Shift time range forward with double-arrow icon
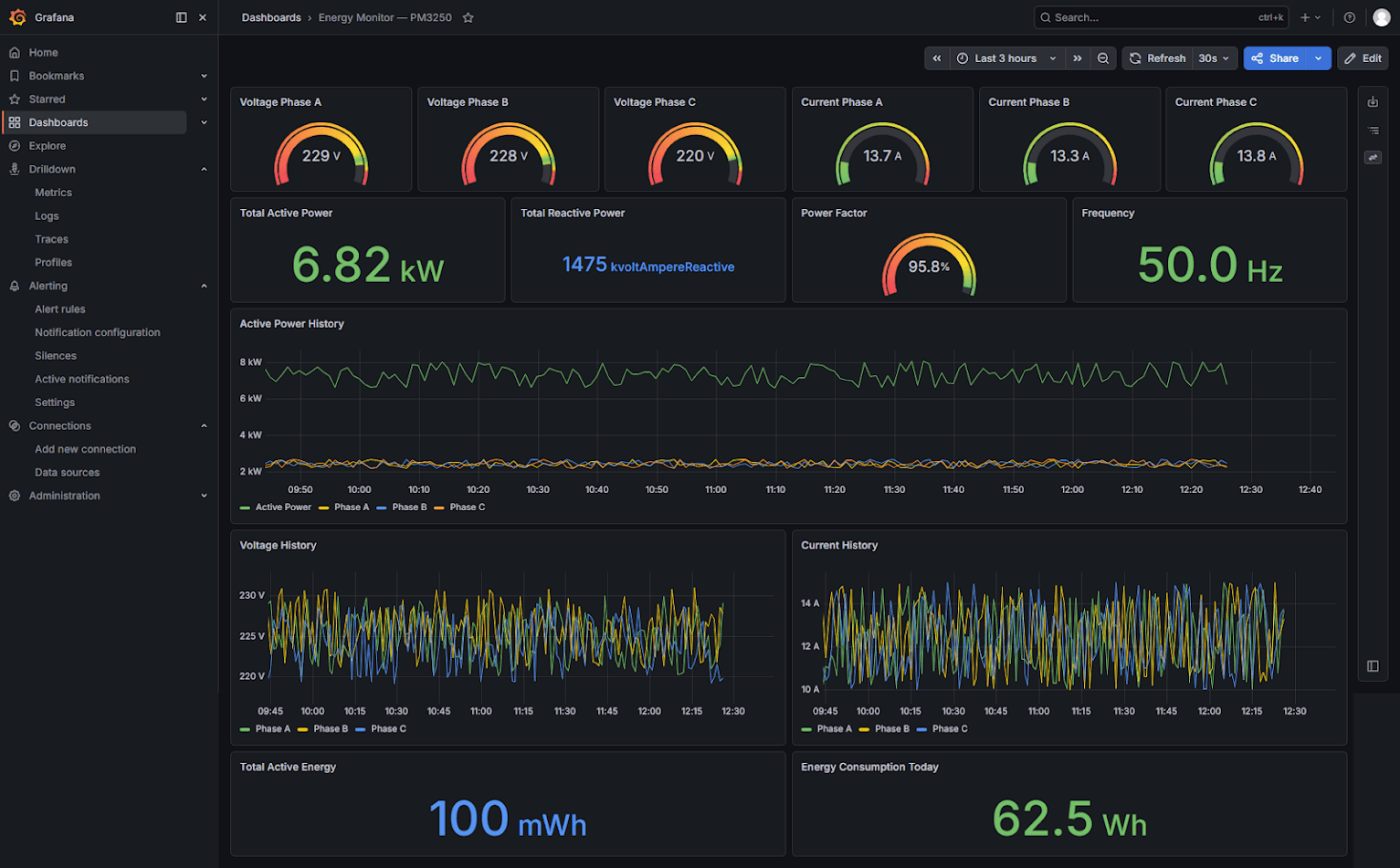The width and height of the screenshot is (1400, 868). tap(1078, 58)
